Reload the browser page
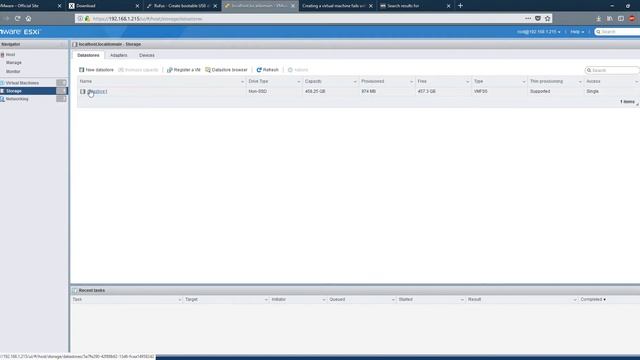 tap(18, 18)
